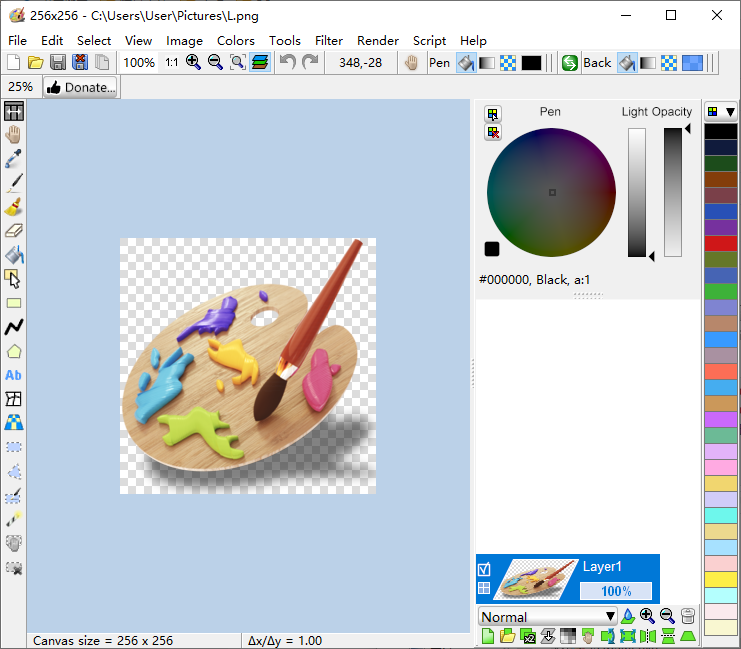The height and width of the screenshot is (649, 741).
Task: Select the Eraser tool
Action: [x=14, y=231]
